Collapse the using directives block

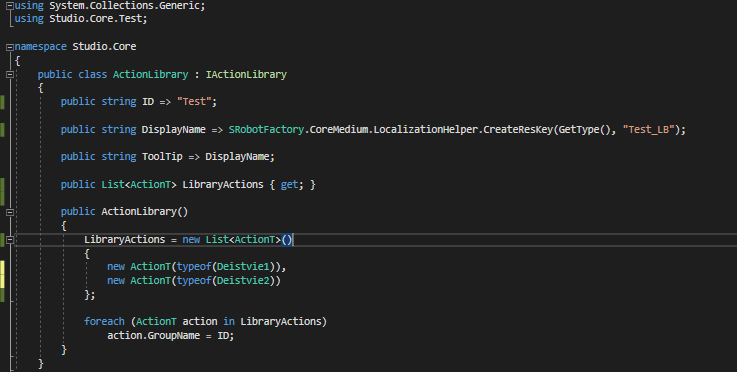point(9,6)
